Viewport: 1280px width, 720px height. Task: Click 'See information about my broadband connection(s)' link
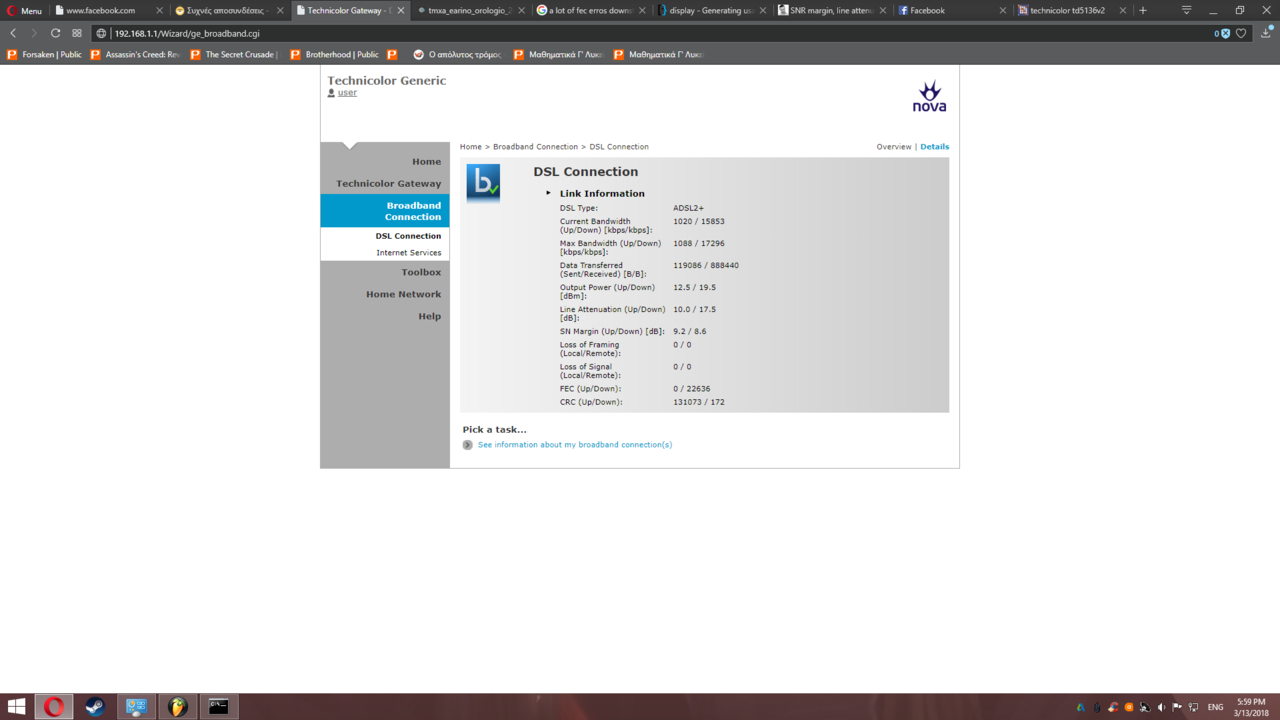coord(575,445)
